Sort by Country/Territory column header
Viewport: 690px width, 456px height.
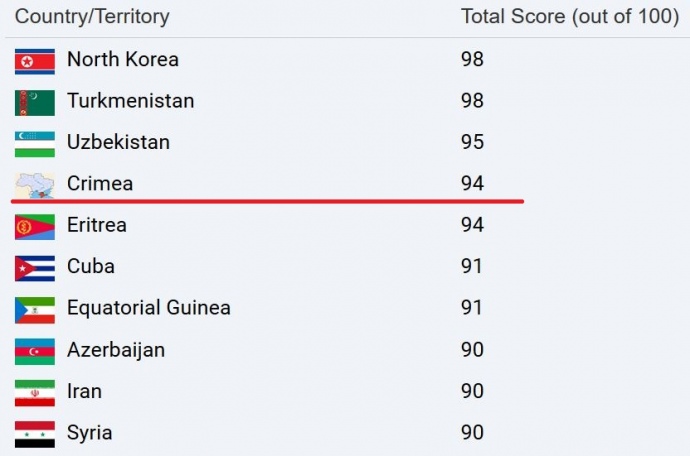point(92,17)
